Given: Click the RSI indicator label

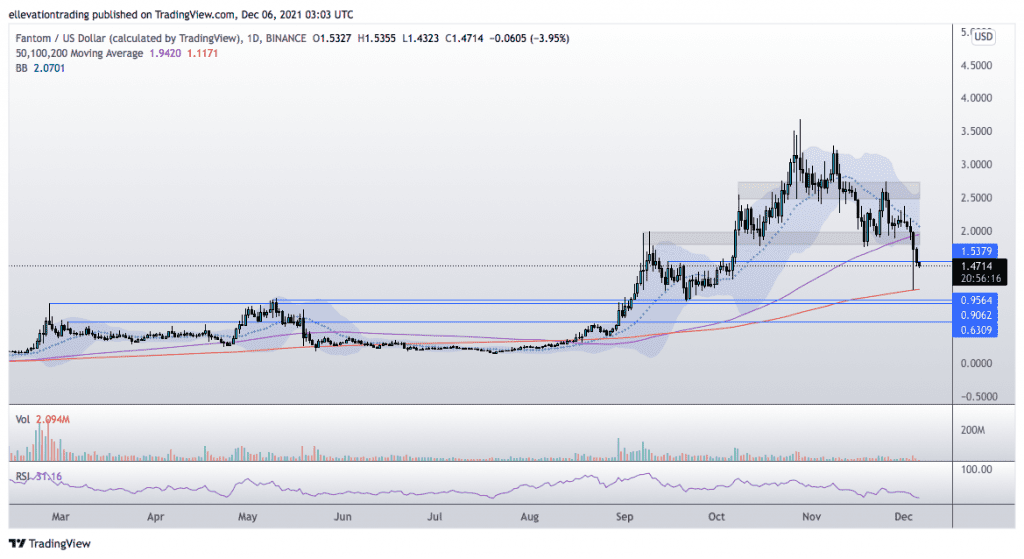Looking at the screenshot, I should click(x=23, y=476).
